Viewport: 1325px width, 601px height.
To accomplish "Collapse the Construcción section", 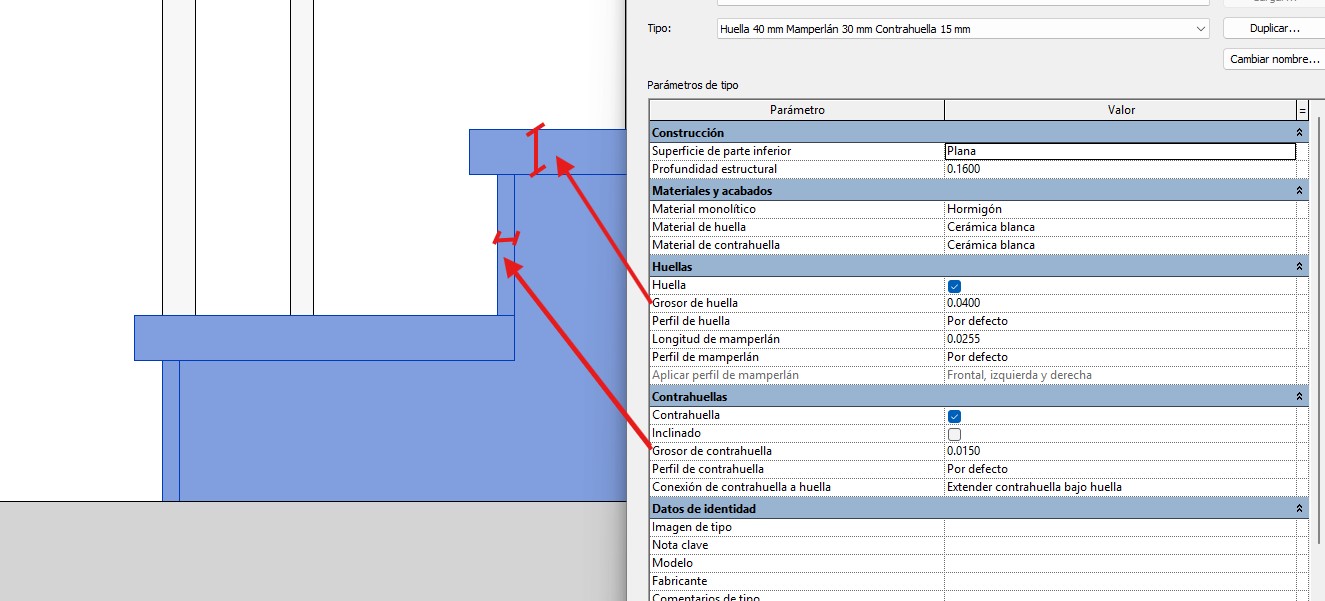I will tap(1299, 133).
